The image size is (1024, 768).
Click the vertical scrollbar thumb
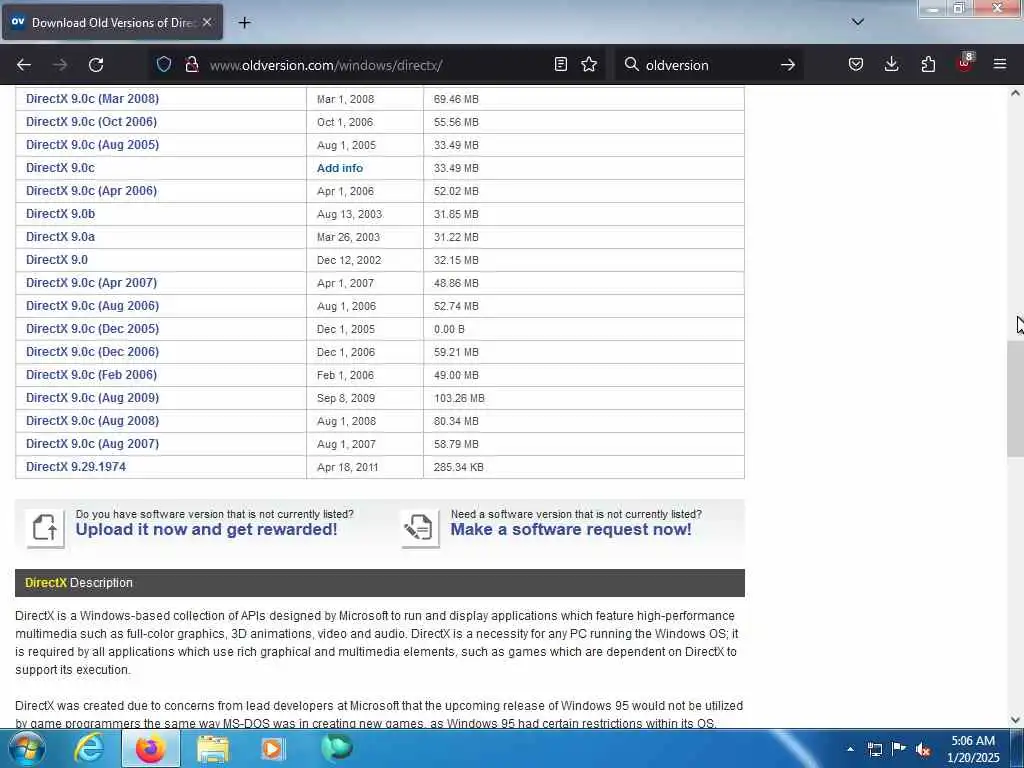click(1015, 398)
